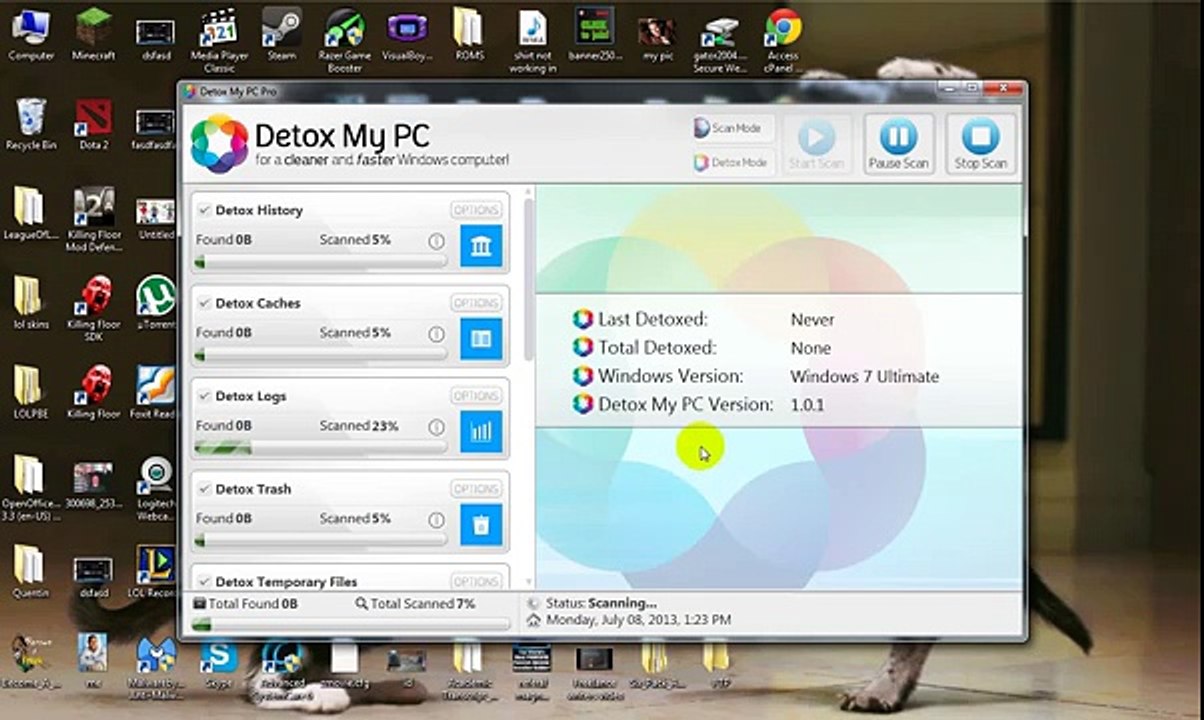The image size is (1204, 720).
Task: Select the LOLPBE folder icon
Action: click(x=29, y=393)
